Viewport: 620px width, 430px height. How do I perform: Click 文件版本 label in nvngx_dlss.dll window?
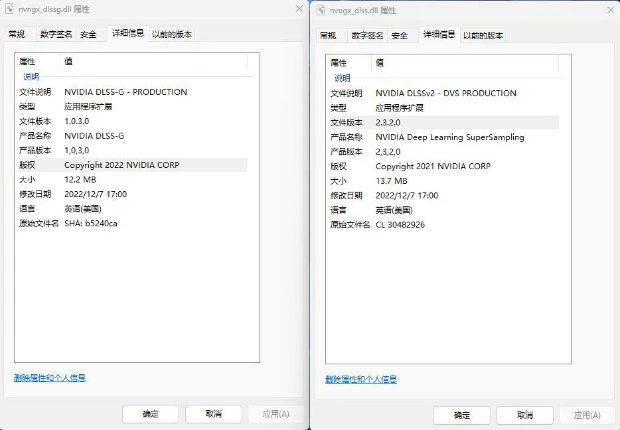[346, 122]
